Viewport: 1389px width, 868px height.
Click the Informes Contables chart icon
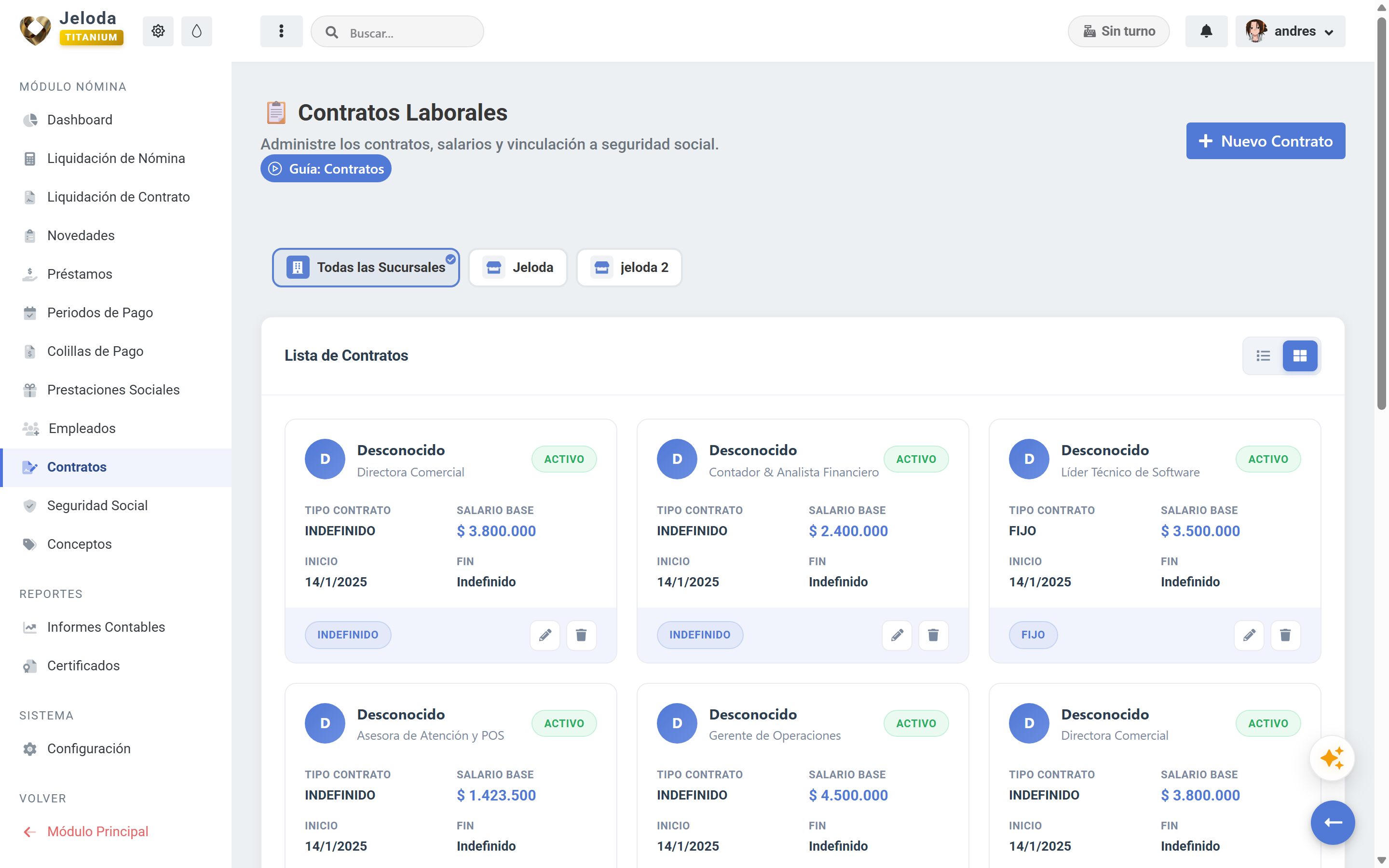coord(30,627)
